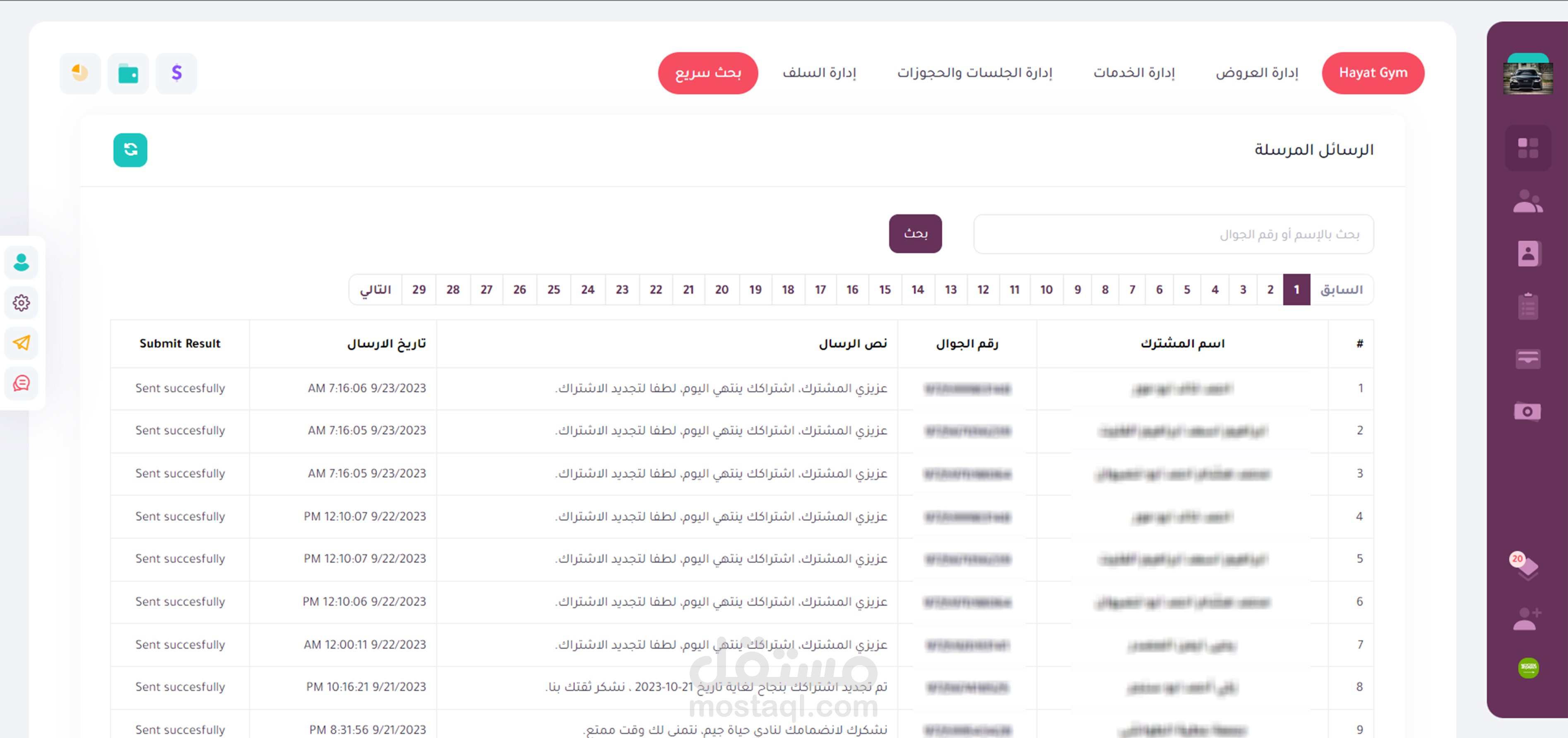1568x738 pixels.
Task: Click التالي next page link
Action: [375, 290]
